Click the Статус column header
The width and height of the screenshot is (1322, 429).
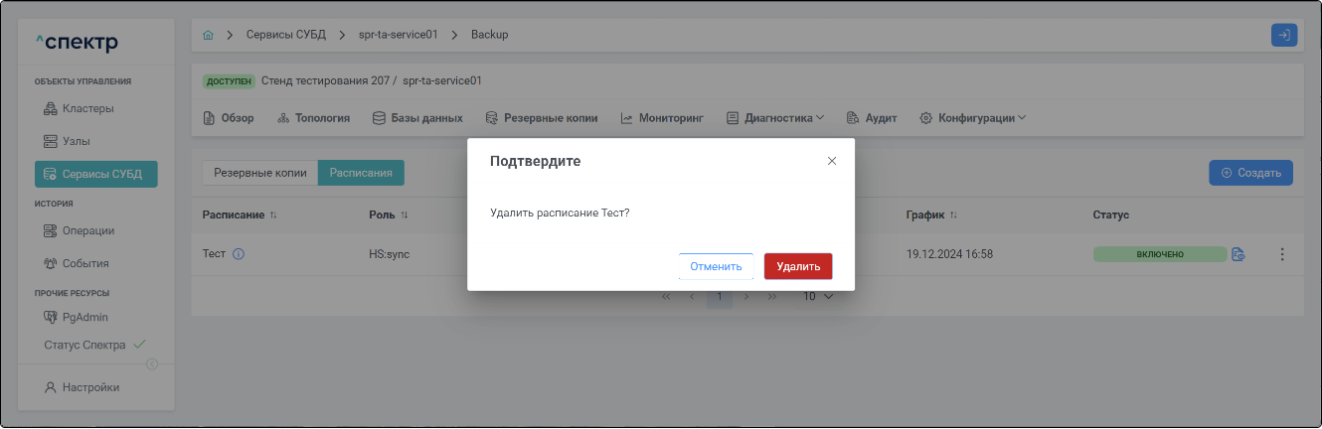click(x=1111, y=215)
